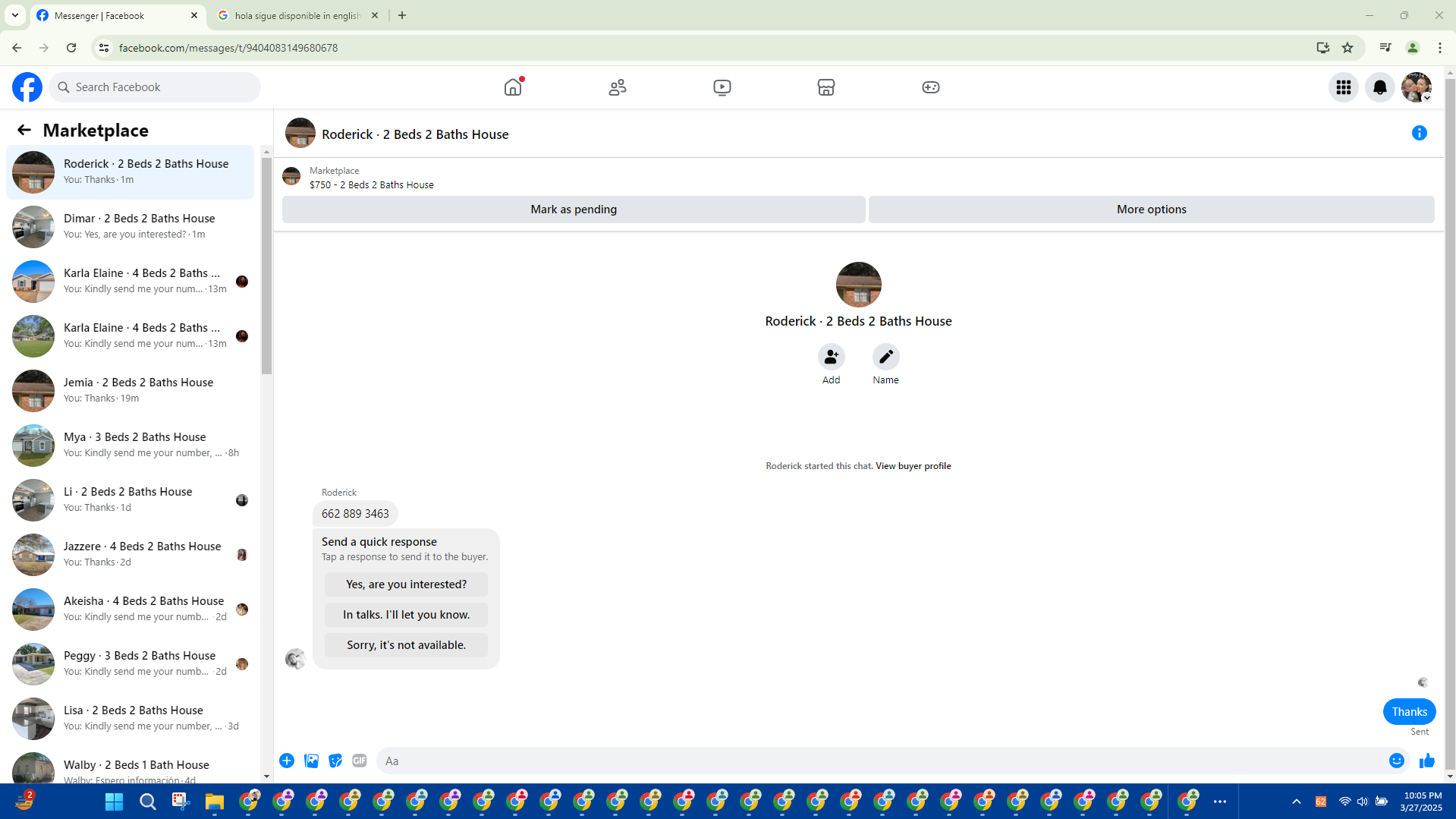The height and width of the screenshot is (819, 1456).
Task: Open the notifications bell
Action: [1380, 87]
